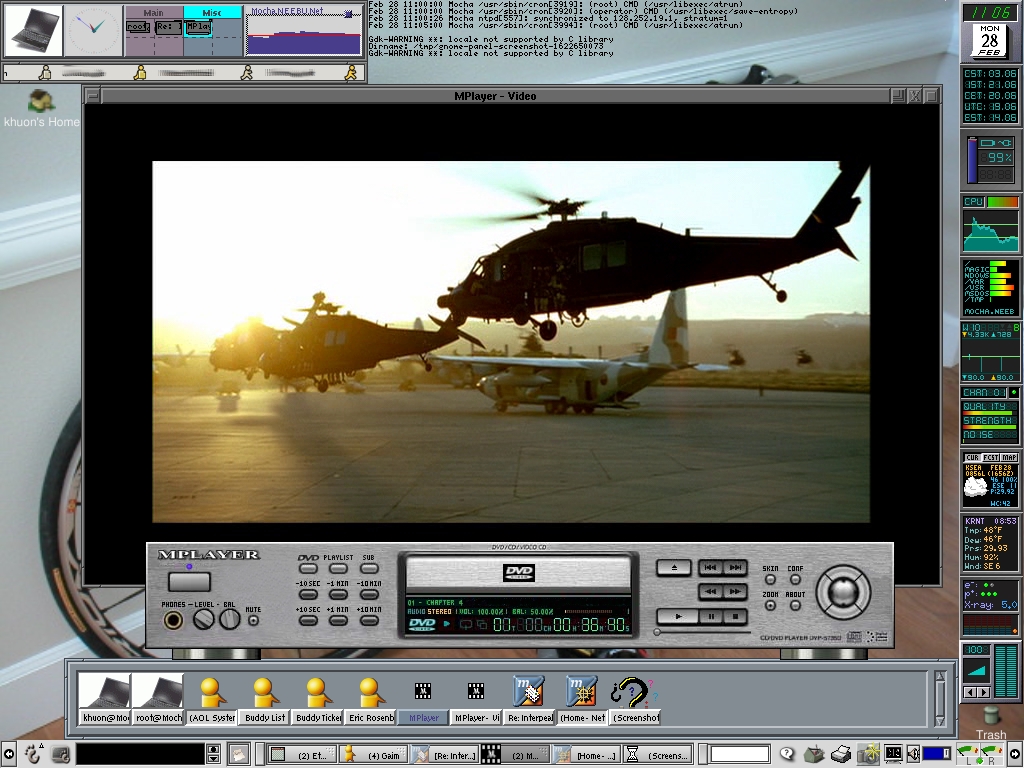Hide panel using right edge arrow

1016,754
